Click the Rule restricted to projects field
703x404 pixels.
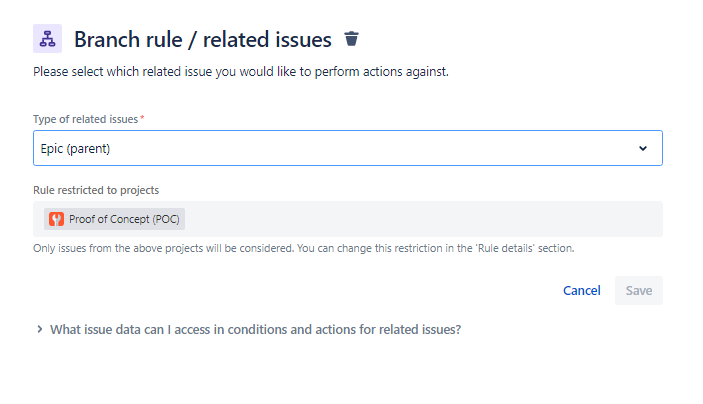[x=348, y=219]
